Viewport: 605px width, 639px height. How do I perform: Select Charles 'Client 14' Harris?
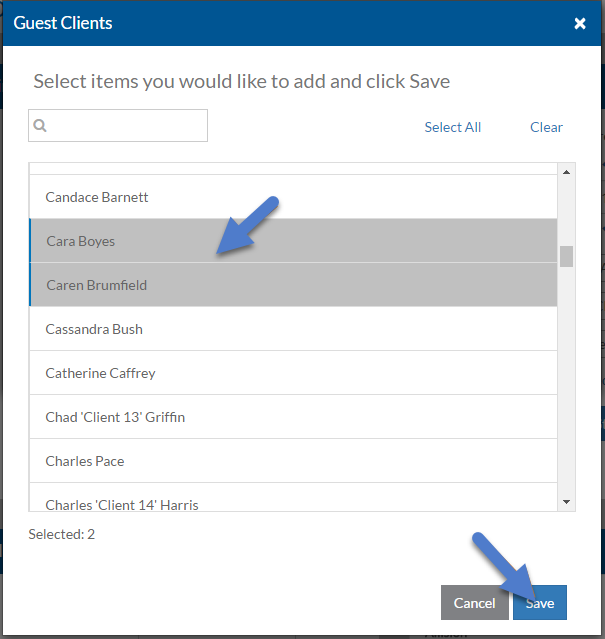(293, 498)
